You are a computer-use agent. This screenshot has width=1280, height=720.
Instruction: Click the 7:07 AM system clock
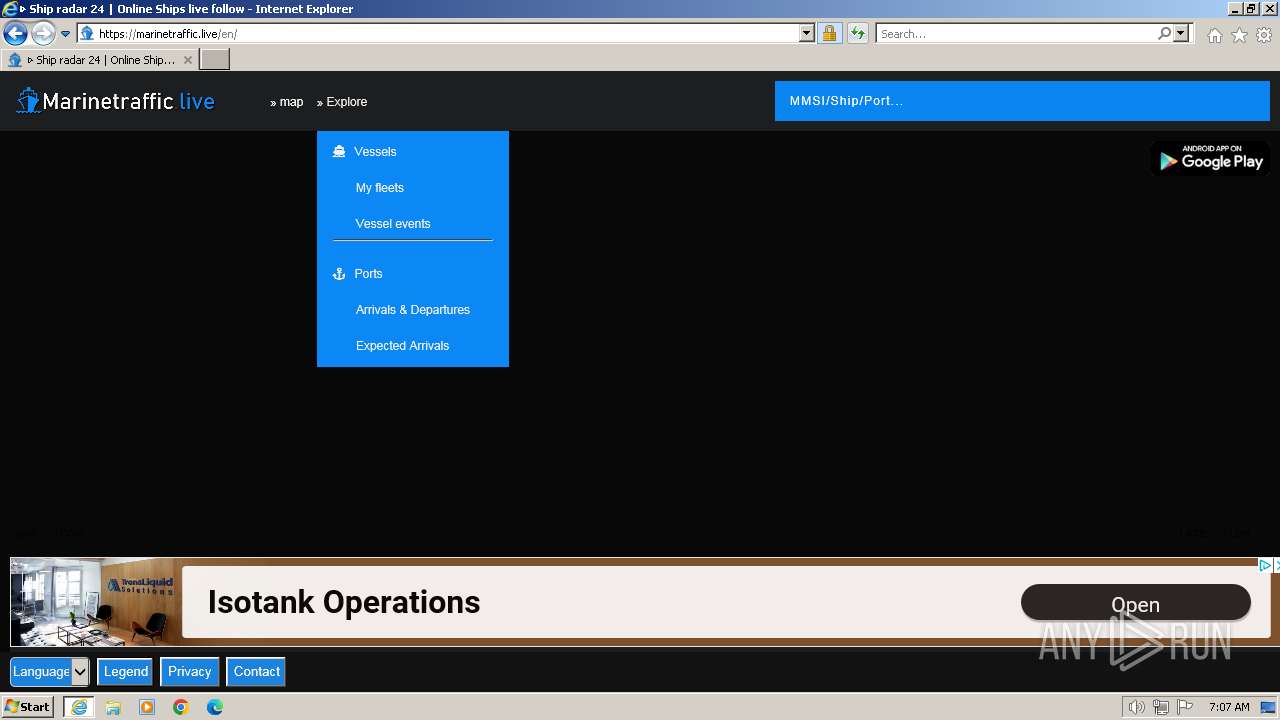click(1229, 707)
